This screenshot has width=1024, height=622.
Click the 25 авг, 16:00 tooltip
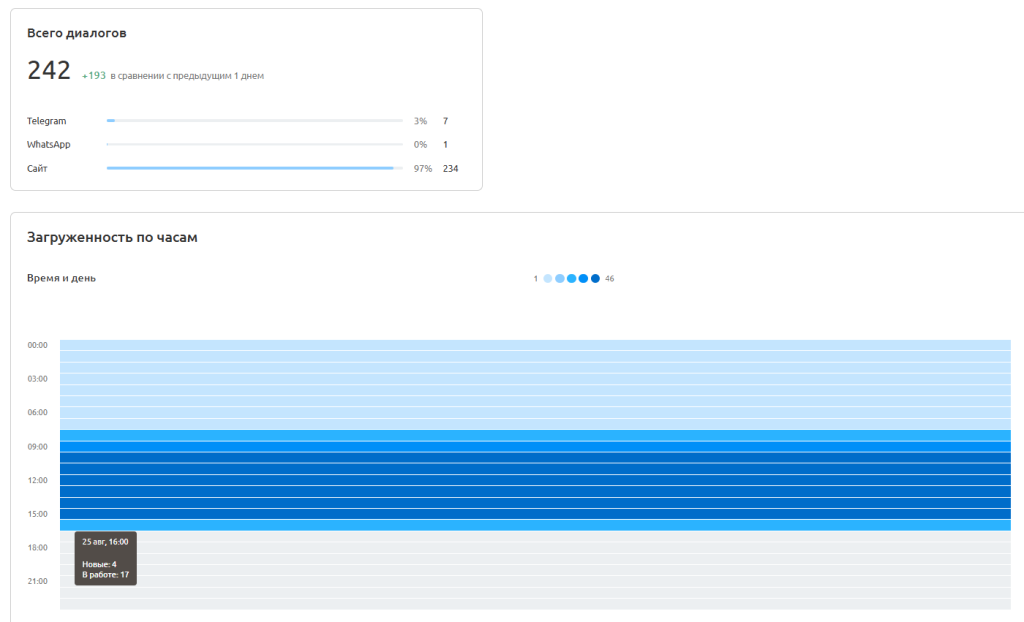[x=105, y=558]
